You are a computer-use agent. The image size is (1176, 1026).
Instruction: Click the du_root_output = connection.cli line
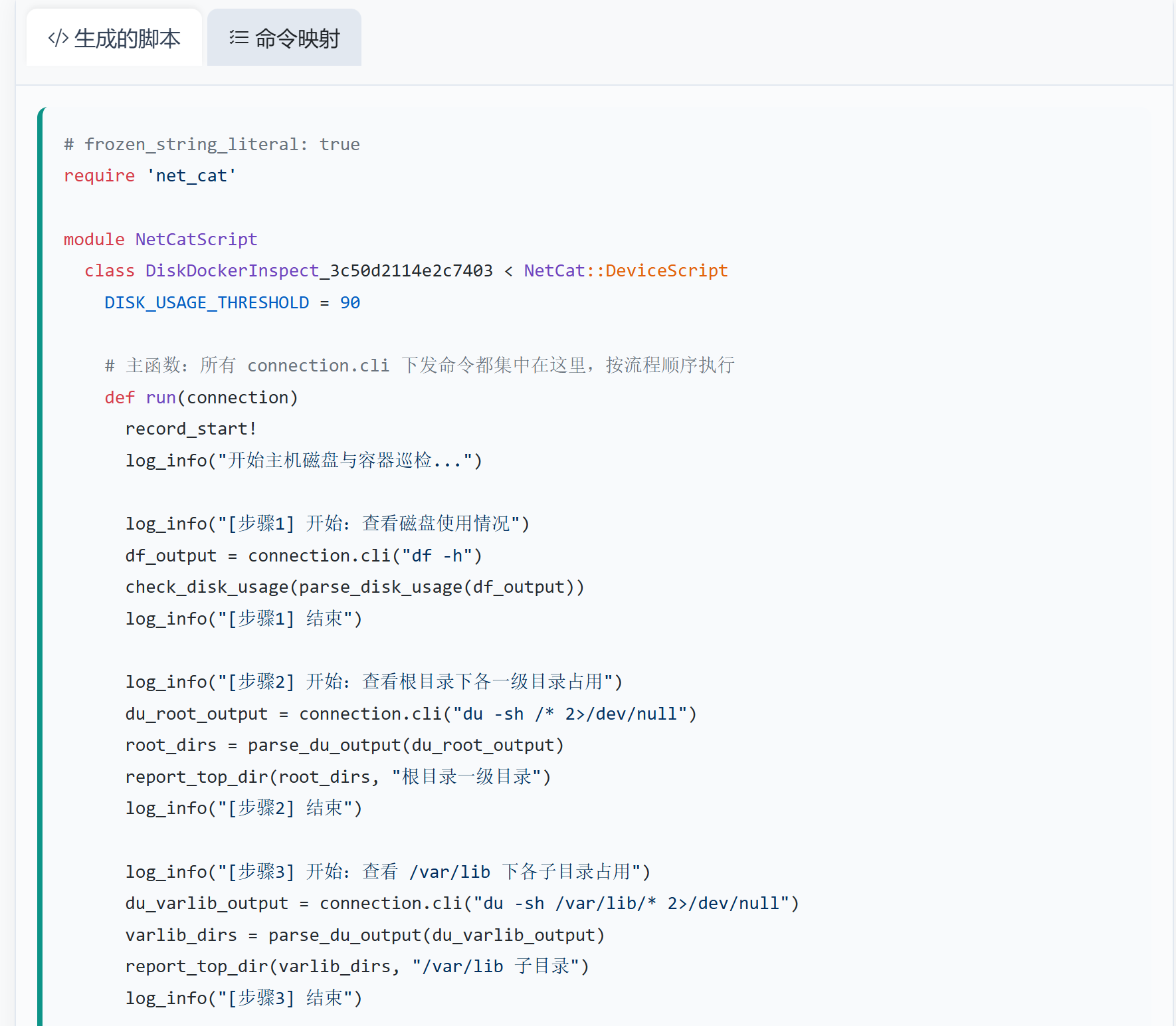411,714
